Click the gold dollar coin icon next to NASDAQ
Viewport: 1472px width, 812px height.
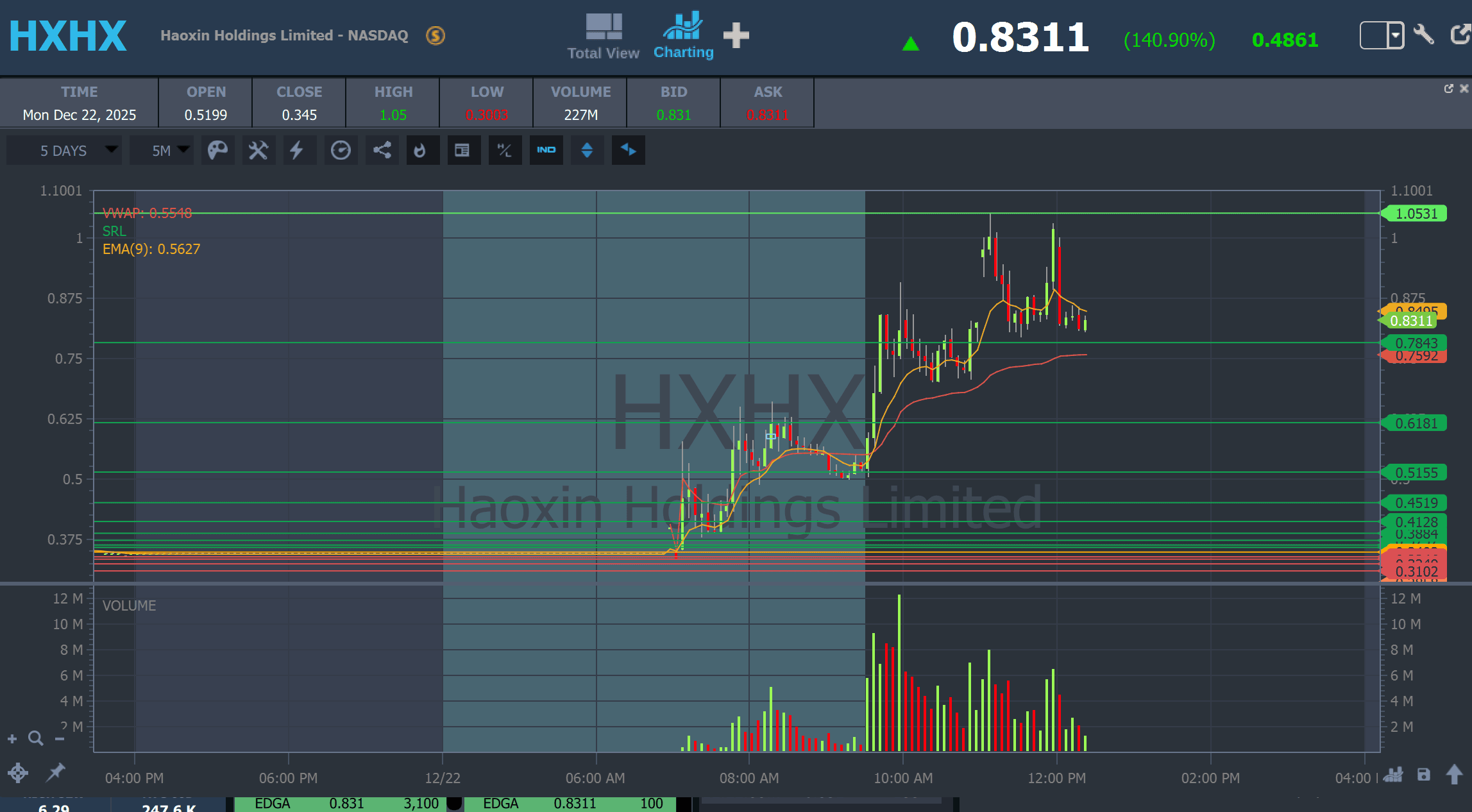[x=436, y=35]
